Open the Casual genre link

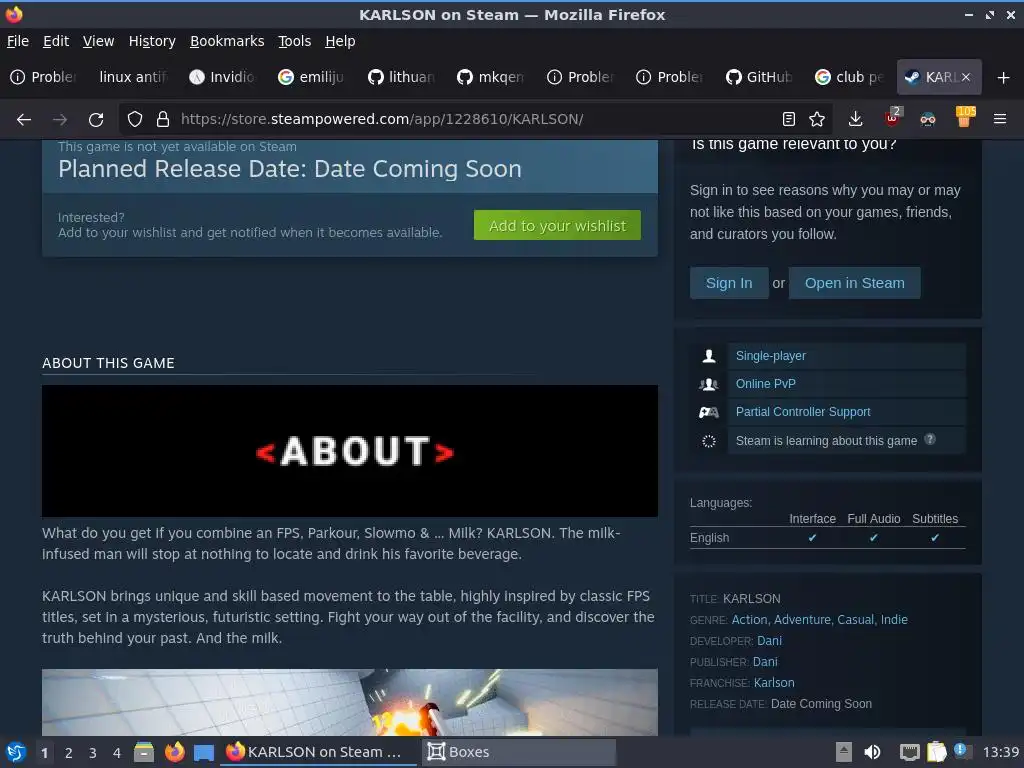tap(856, 620)
